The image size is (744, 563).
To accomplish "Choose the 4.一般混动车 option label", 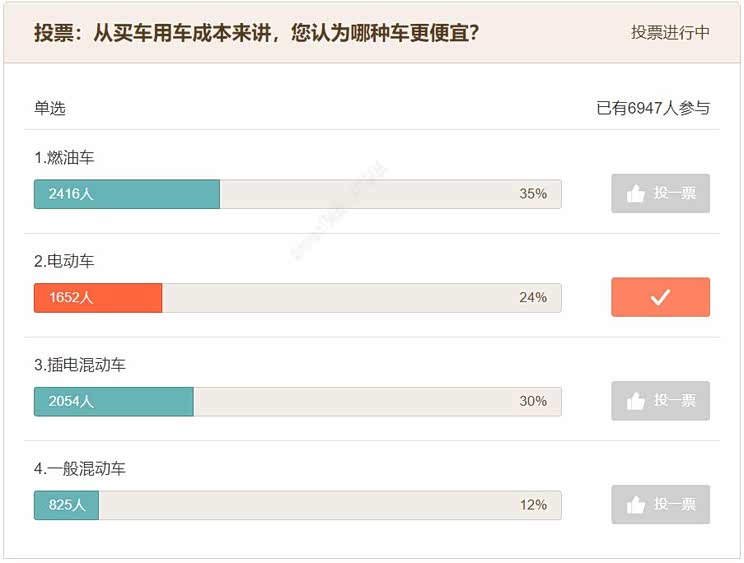I will tap(80, 469).
